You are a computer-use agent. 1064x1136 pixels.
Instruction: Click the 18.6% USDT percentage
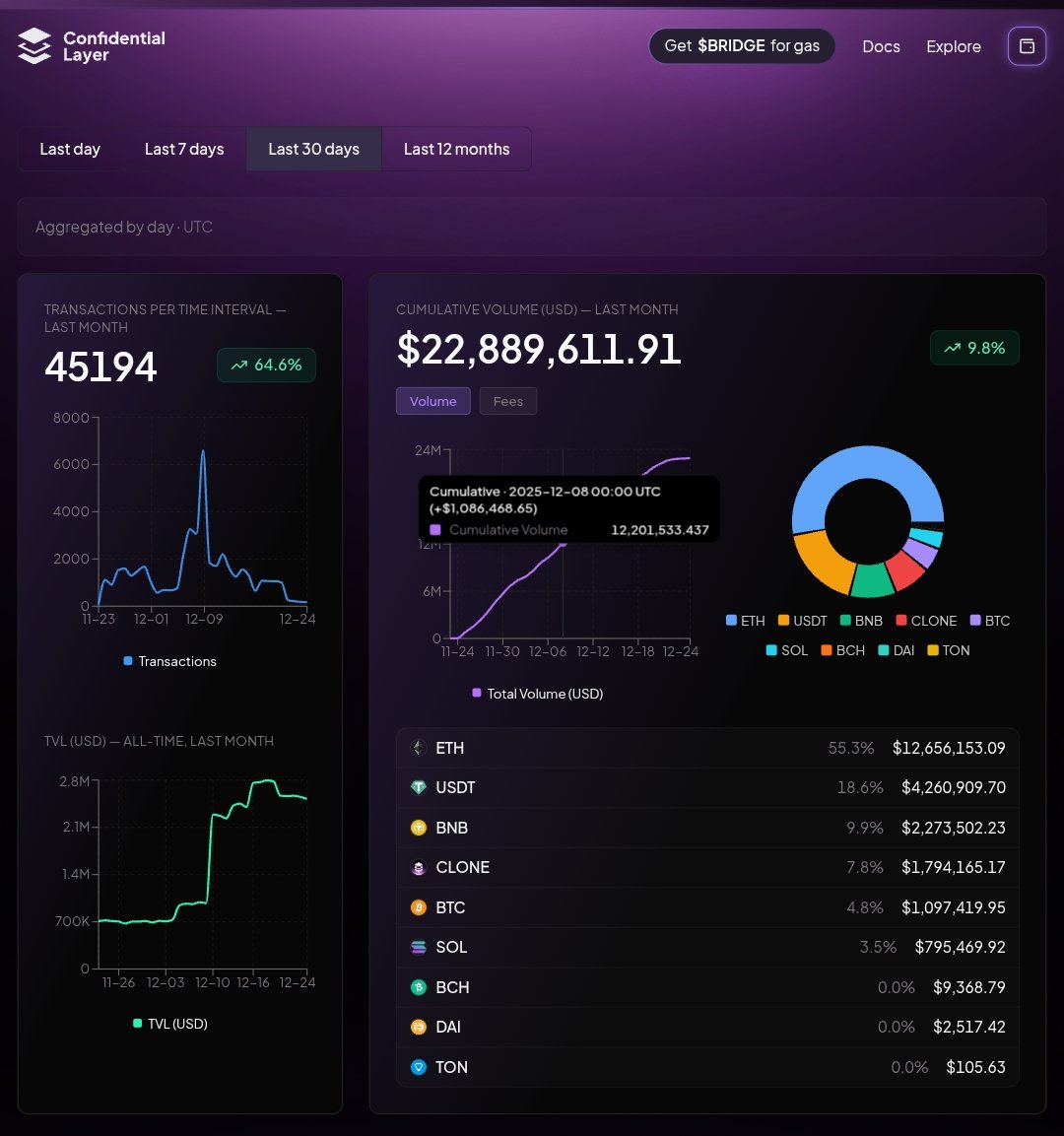coord(860,787)
